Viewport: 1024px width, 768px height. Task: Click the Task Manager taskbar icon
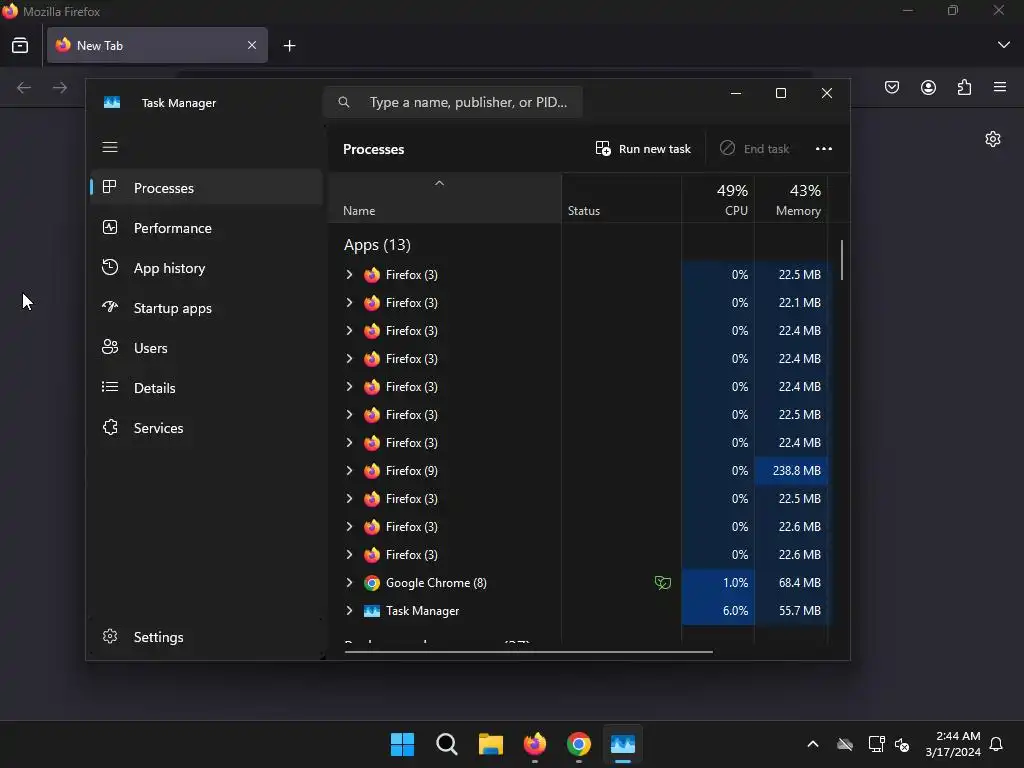pos(623,744)
